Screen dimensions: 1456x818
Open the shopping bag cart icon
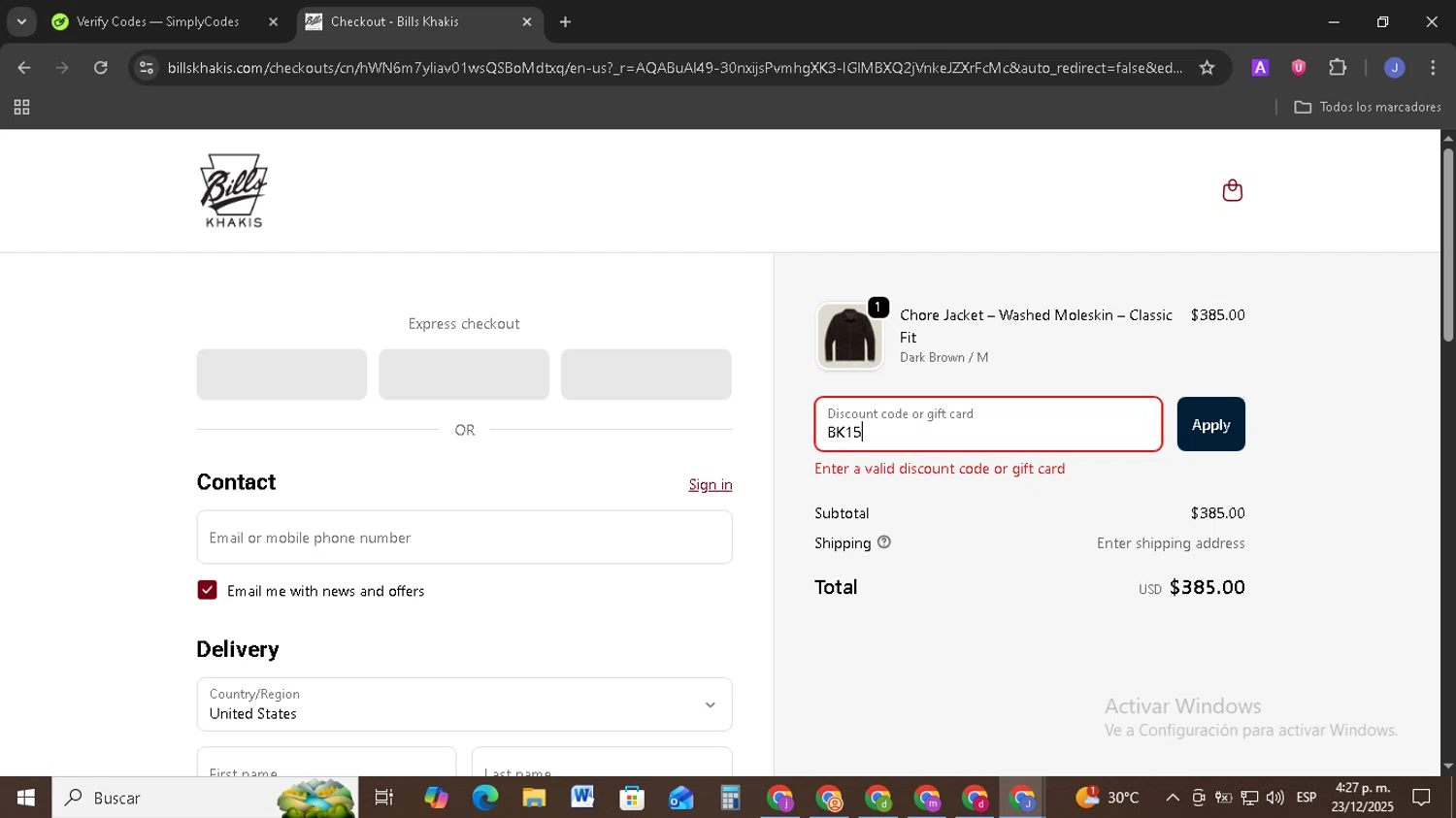pos(1232,190)
